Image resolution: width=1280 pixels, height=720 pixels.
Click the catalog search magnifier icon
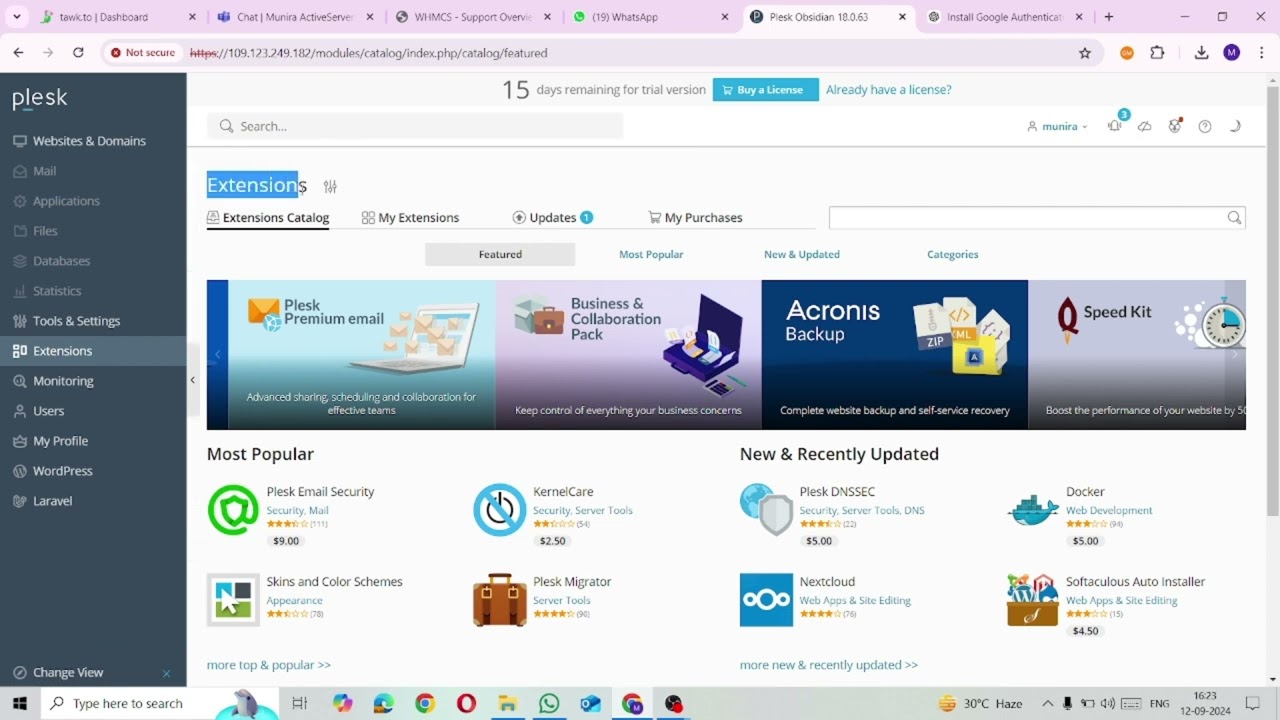(1235, 218)
